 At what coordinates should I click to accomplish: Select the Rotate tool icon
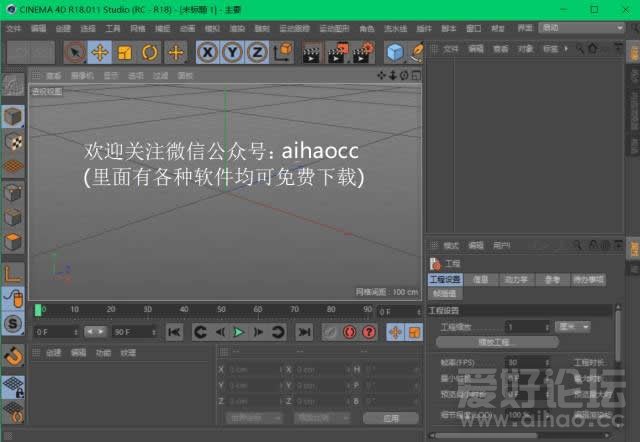(x=150, y=52)
